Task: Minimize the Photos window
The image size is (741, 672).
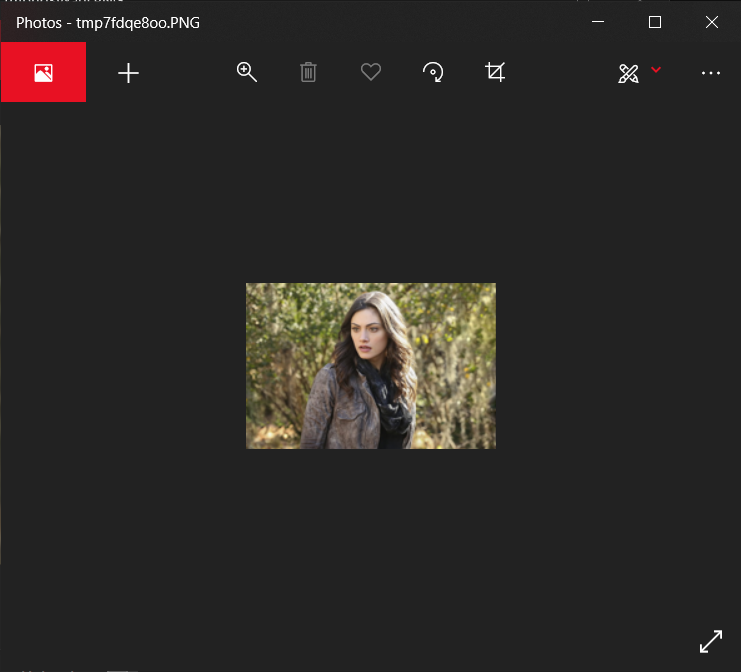Action: [598, 22]
